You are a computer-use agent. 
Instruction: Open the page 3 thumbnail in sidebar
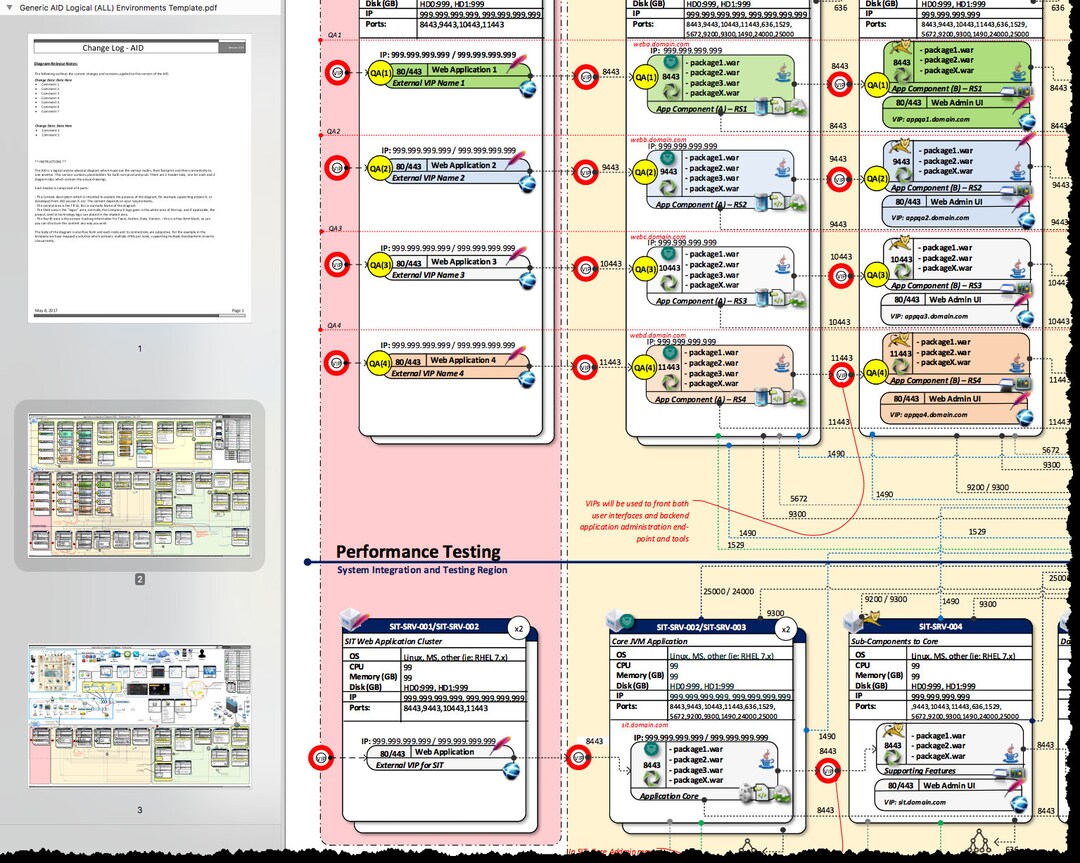[140, 716]
